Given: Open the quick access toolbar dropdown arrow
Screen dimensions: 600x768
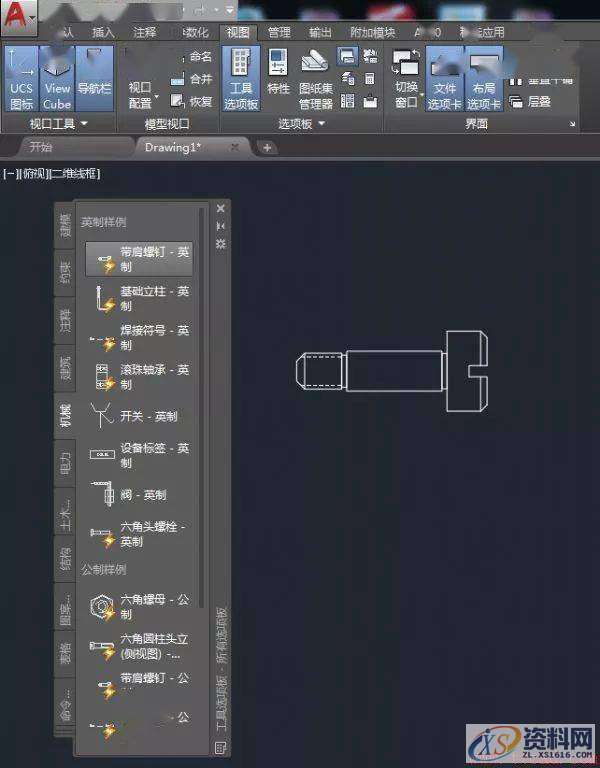Looking at the screenshot, I should coord(230,9).
